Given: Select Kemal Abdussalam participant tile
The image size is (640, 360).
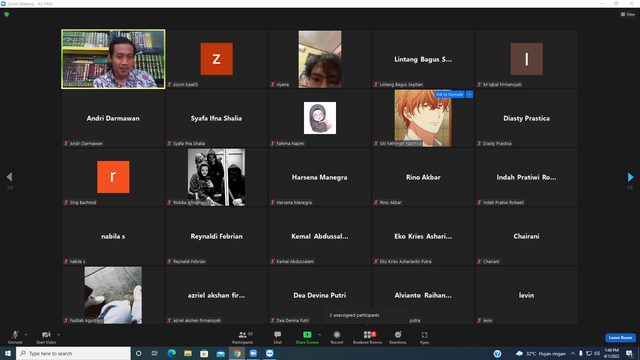Looking at the screenshot, I should coord(320,236).
